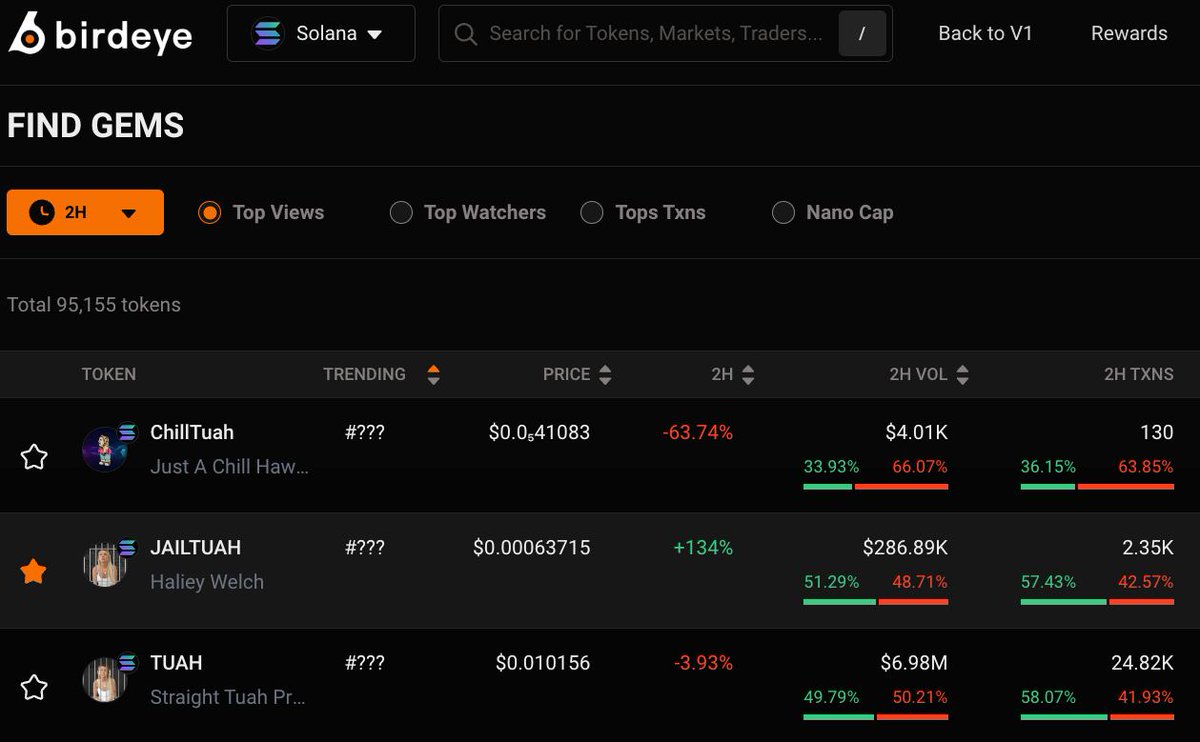Click TUAH price $0.010156
This screenshot has width=1200, height=742.
(543, 663)
